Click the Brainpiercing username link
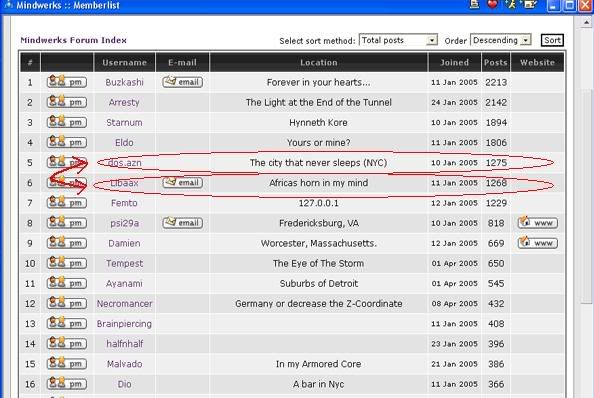This screenshot has width=594, height=398. (124, 324)
